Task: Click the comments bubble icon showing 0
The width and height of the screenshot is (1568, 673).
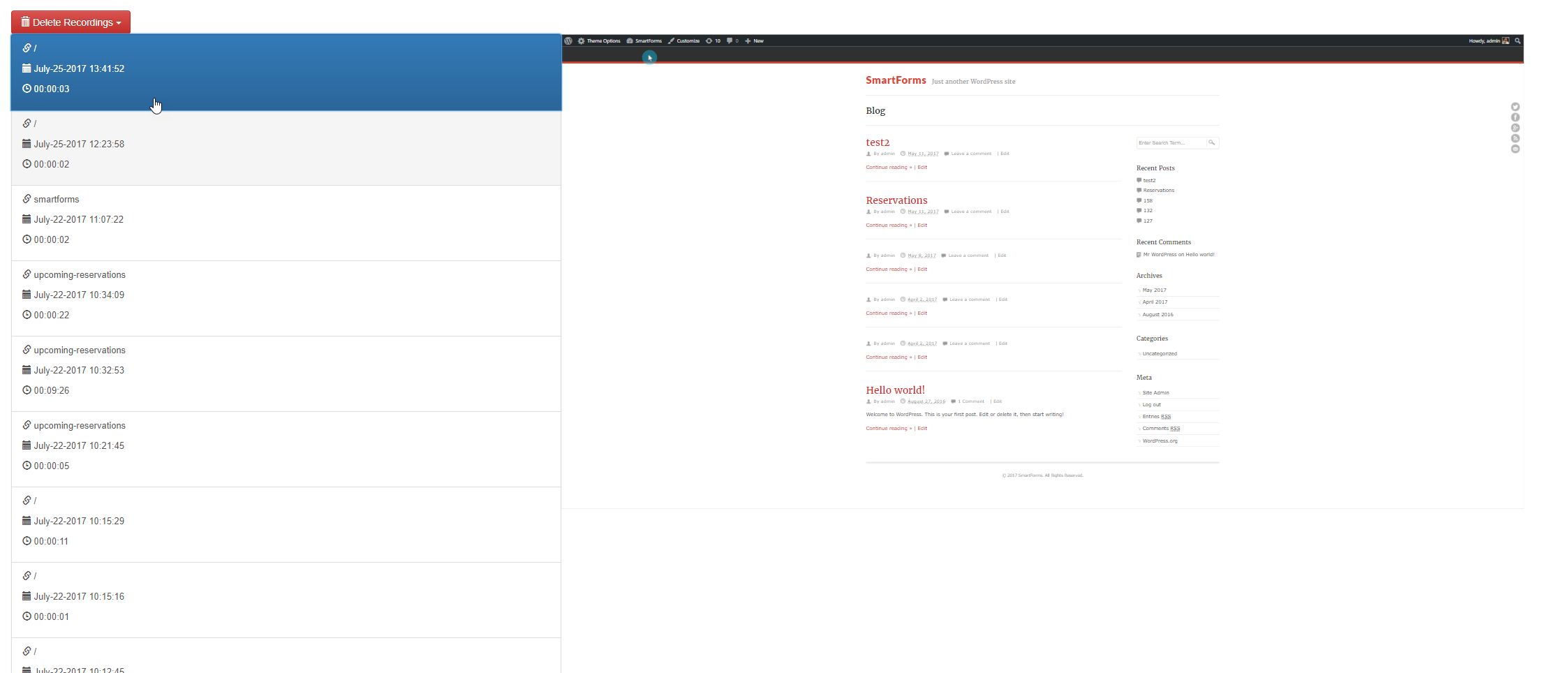Action: click(x=732, y=41)
